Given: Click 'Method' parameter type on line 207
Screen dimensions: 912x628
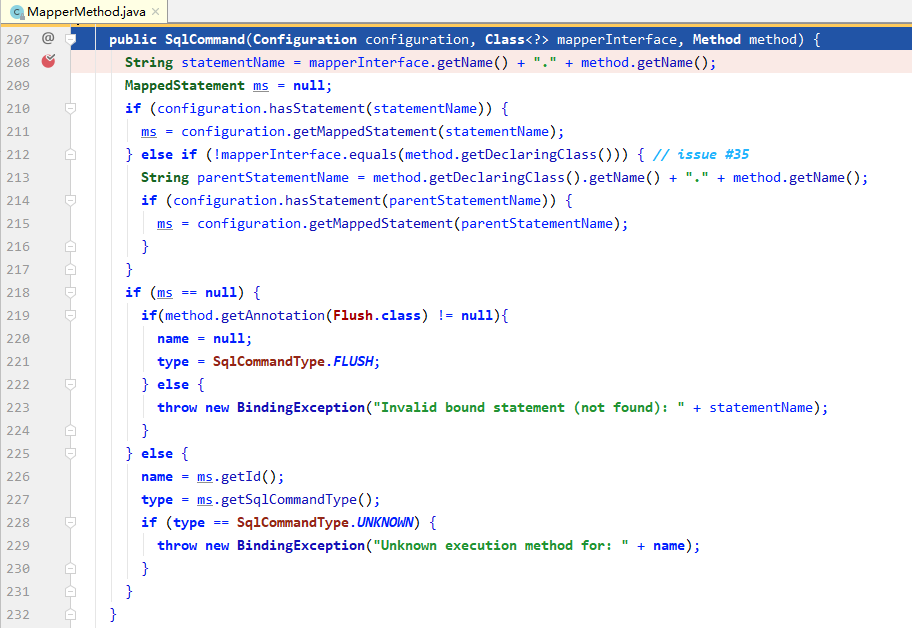Looking at the screenshot, I should (717, 40).
